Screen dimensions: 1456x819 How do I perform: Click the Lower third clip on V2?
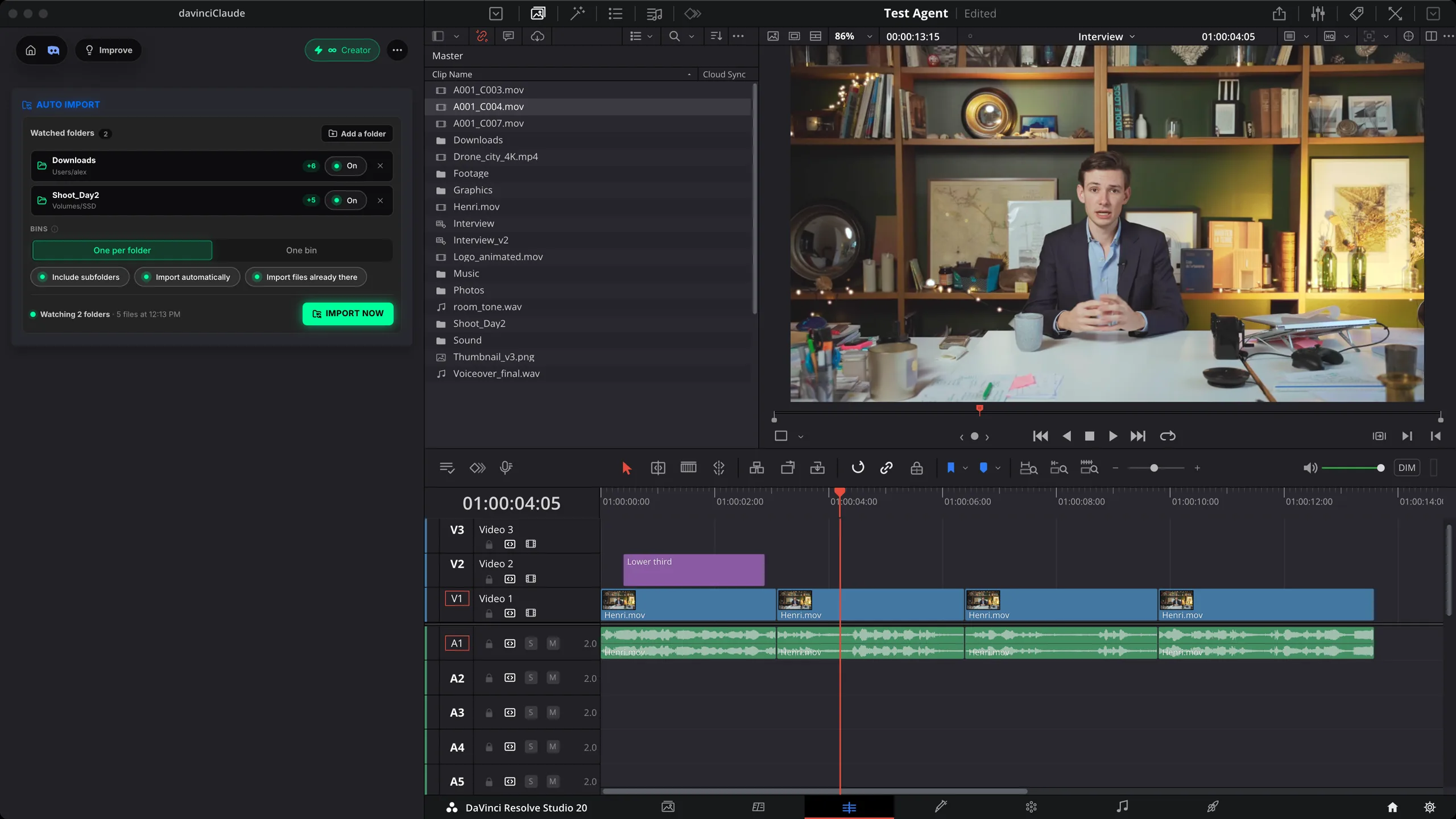(x=694, y=570)
